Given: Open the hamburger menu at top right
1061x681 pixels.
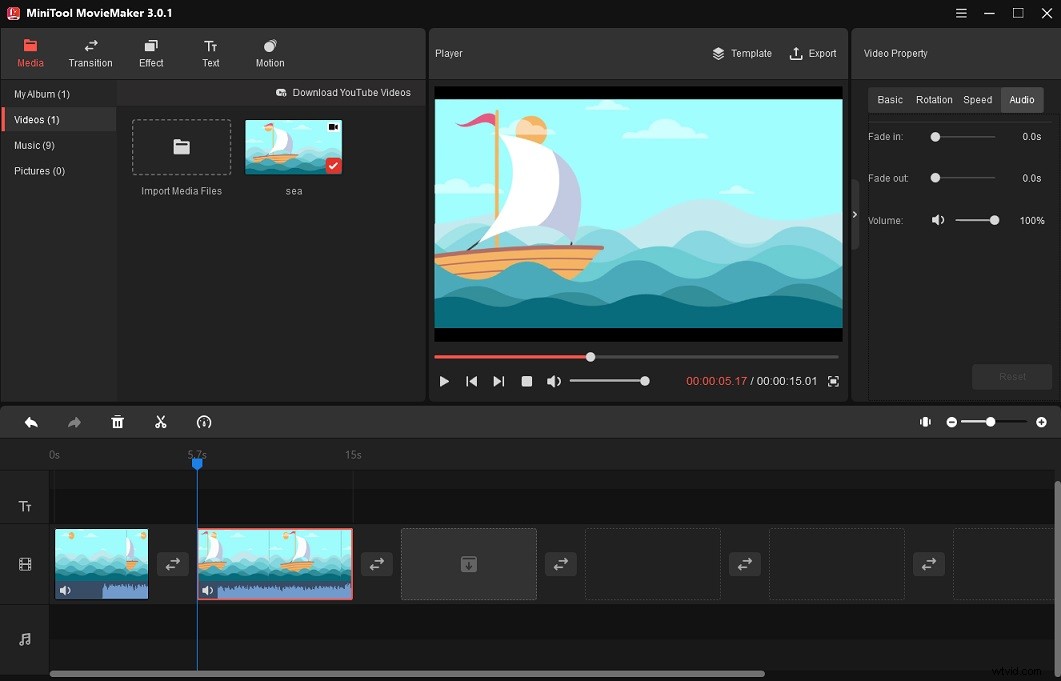Looking at the screenshot, I should pos(960,13).
